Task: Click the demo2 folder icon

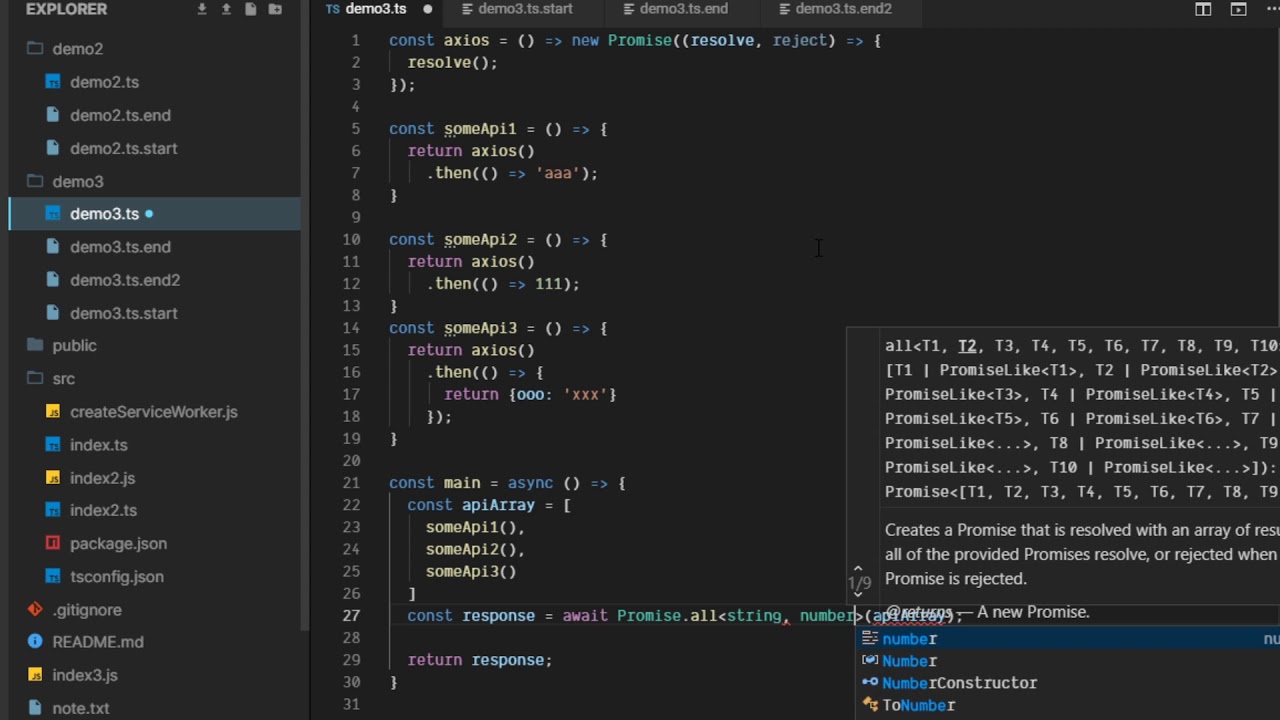Action: point(35,48)
